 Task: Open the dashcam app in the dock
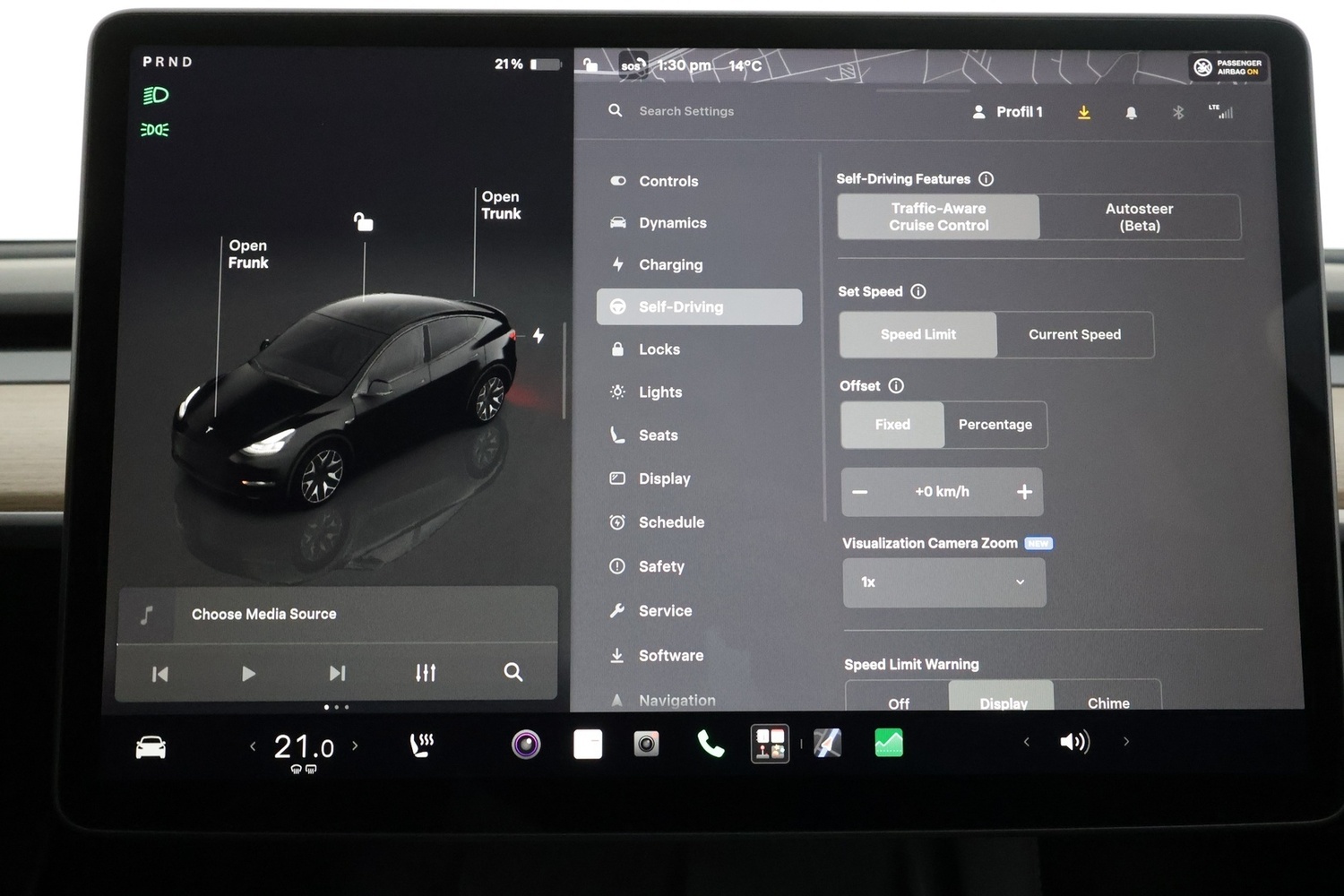pos(526,744)
